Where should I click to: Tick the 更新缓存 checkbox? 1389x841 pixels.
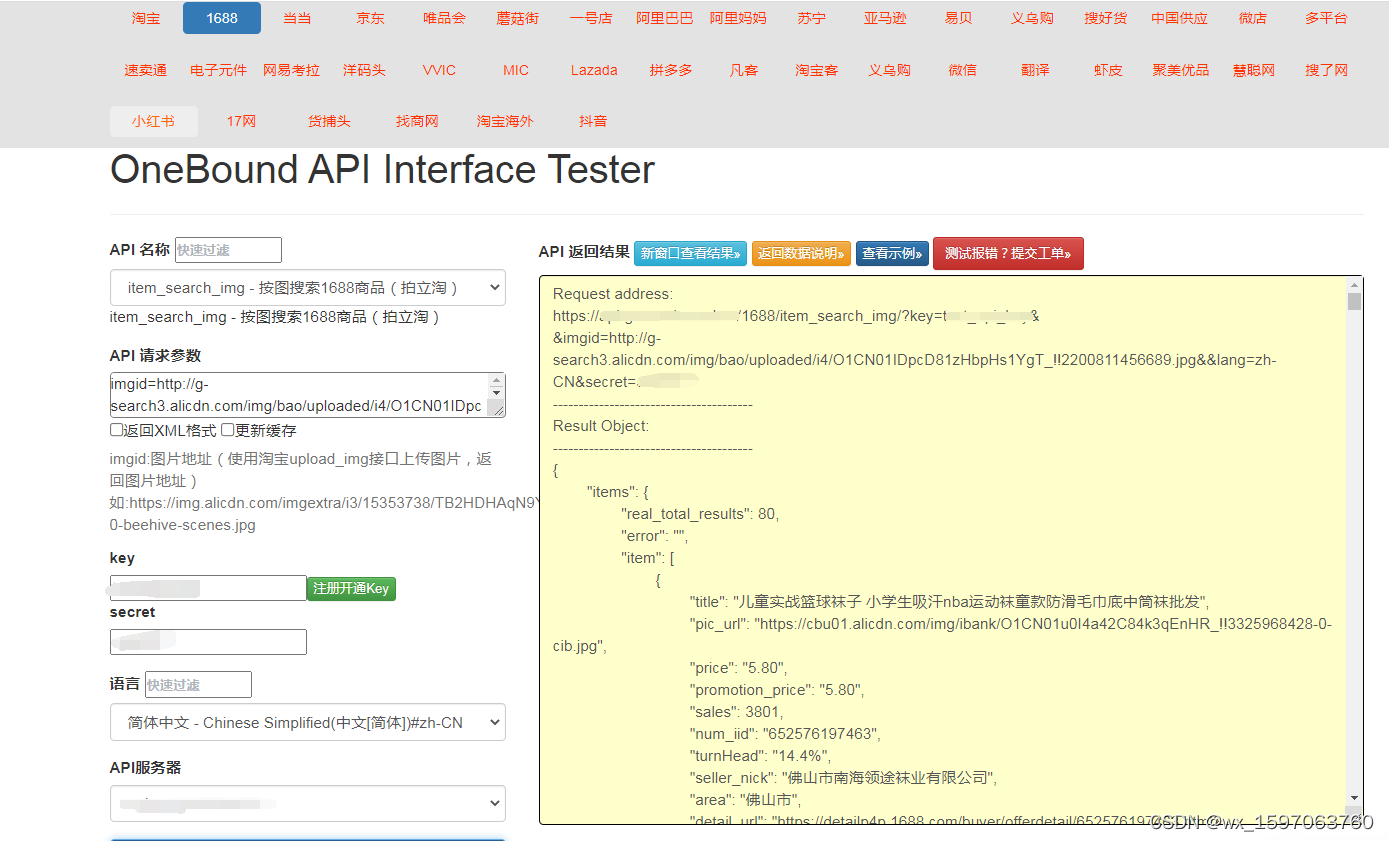click(x=227, y=430)
